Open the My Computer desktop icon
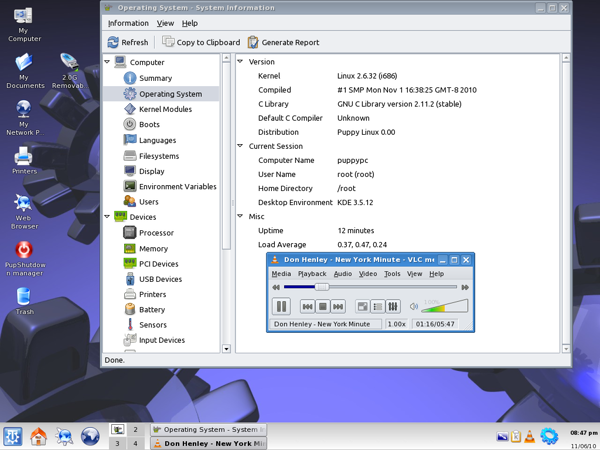This screenshot has height=450, width=600. [x=23, y=15]
